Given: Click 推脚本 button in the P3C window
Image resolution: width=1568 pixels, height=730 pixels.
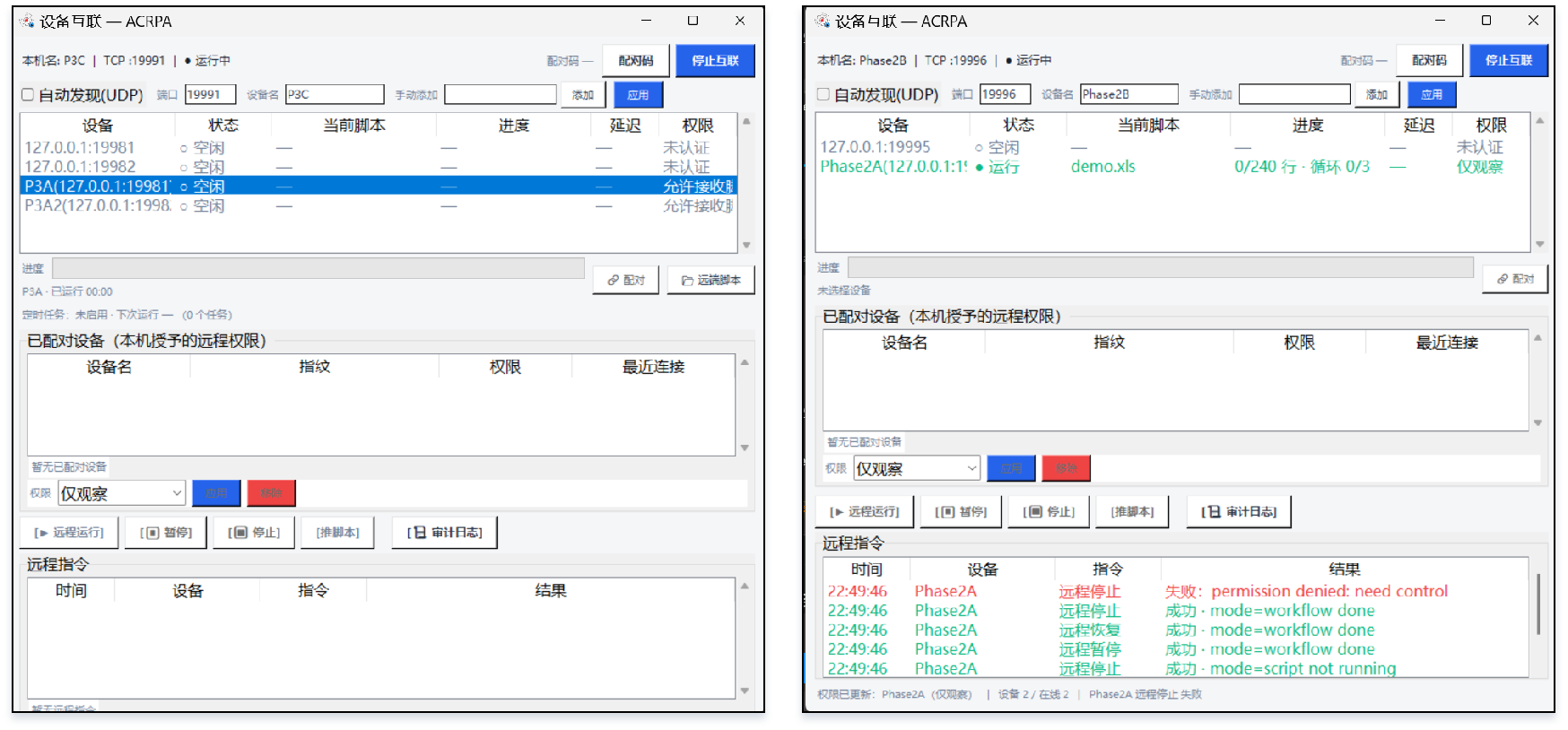Looking at the screenshot, I should tap(337, 533).
